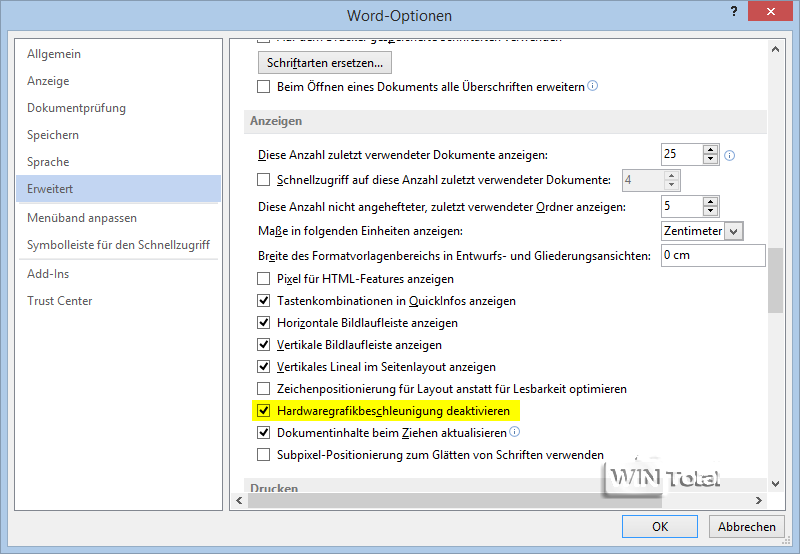Decrease recent documents count with down arrow

tap(710, 159)
